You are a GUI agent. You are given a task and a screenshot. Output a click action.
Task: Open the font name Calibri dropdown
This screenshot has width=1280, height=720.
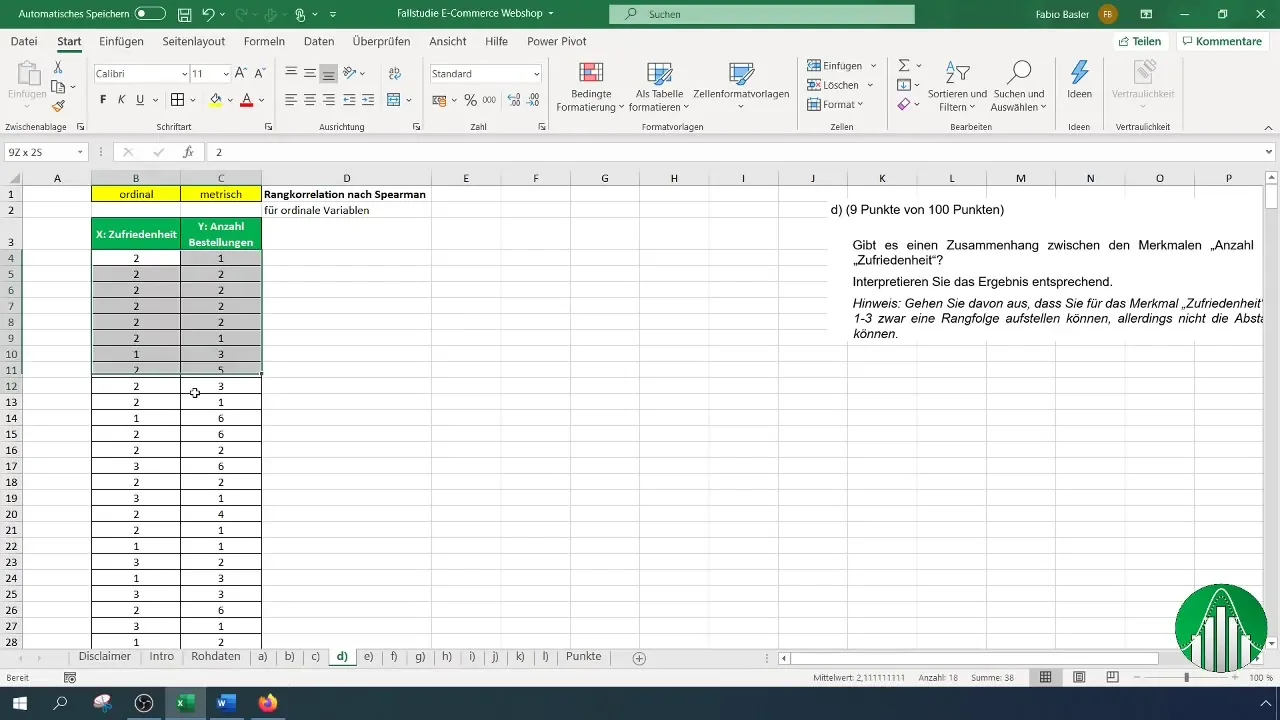tap(185, 74)
